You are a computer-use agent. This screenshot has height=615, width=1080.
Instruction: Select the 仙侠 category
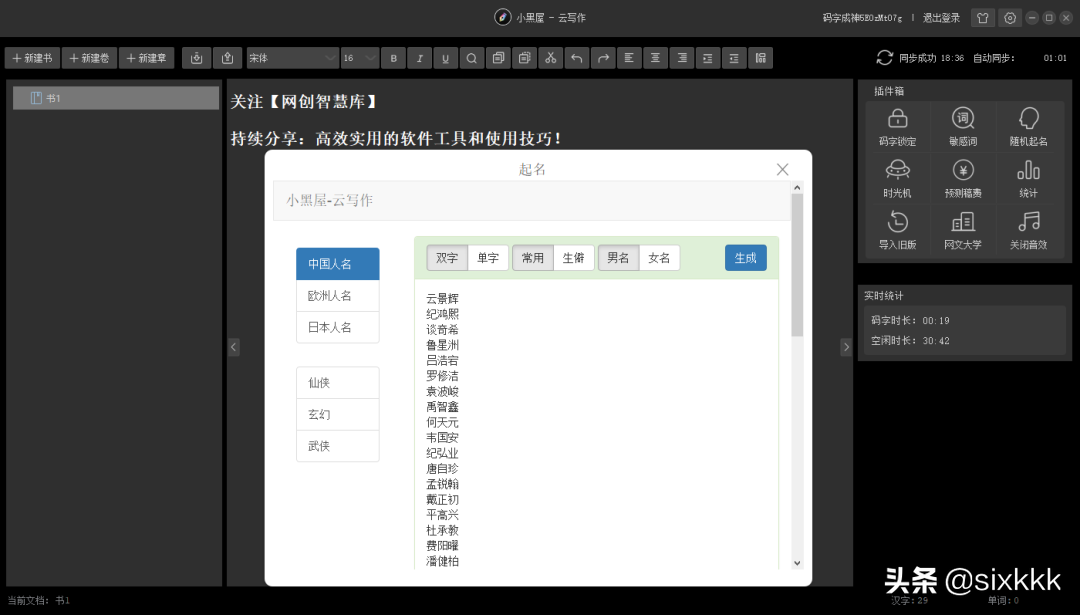(338, 382)
